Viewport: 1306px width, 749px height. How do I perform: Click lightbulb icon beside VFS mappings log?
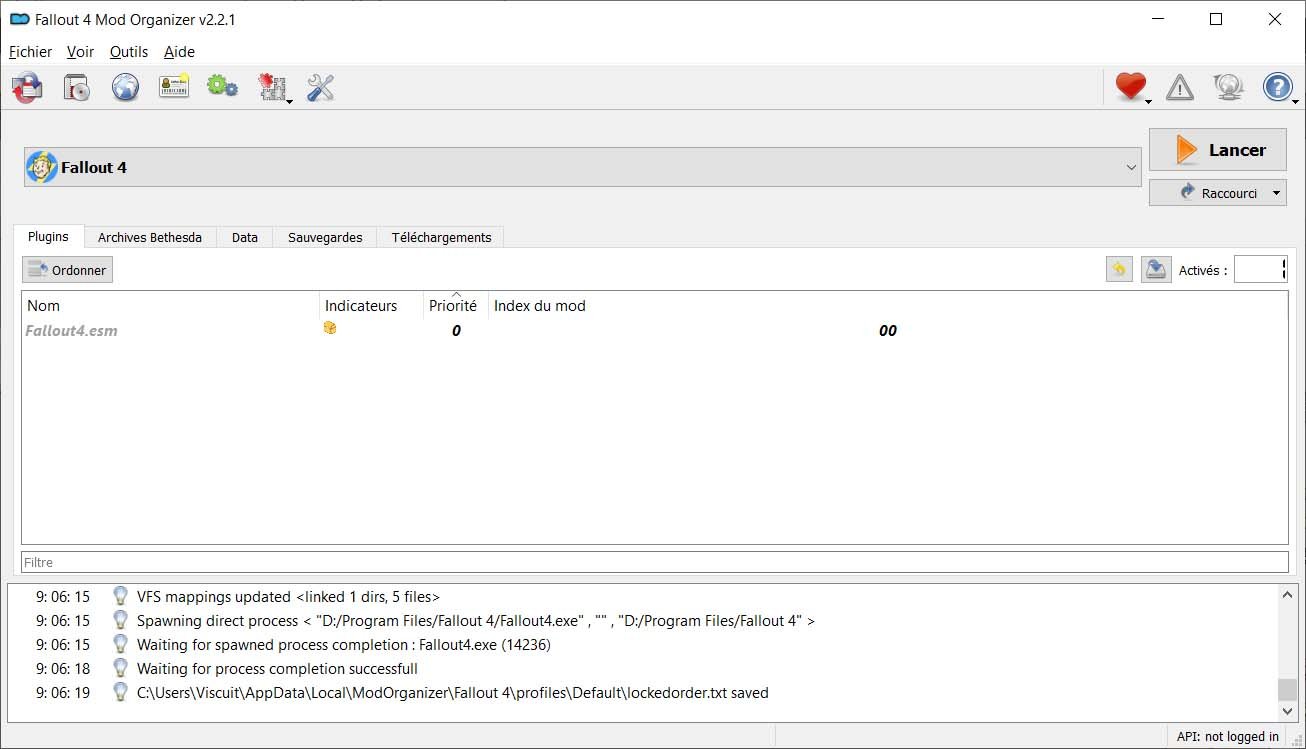point(120,596)
